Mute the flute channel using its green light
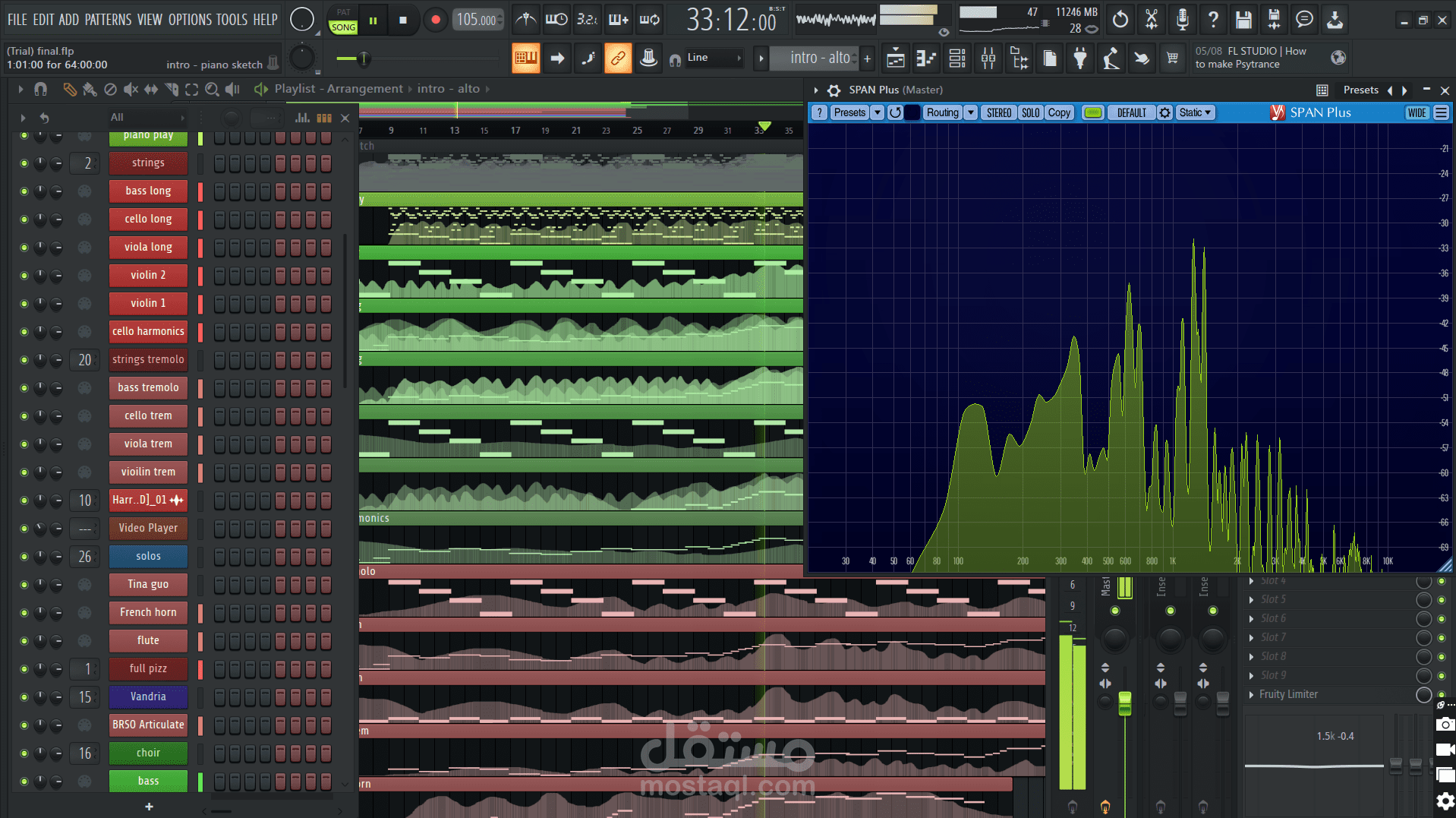 [24, 641]
